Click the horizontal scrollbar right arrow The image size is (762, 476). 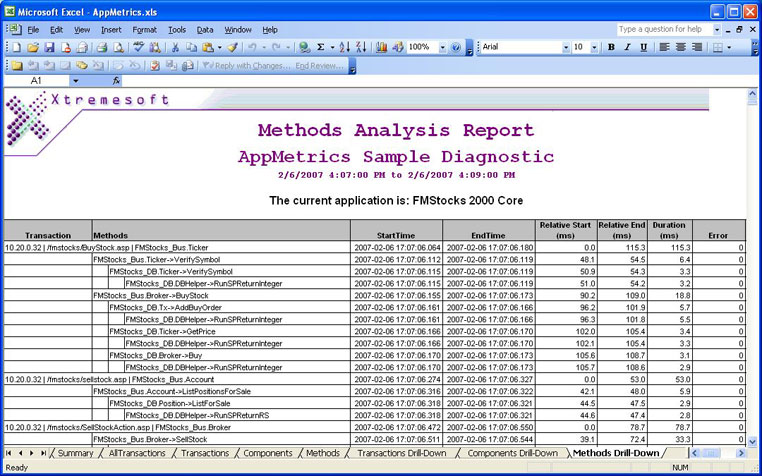pyautogui.click(x=741, y=453)
